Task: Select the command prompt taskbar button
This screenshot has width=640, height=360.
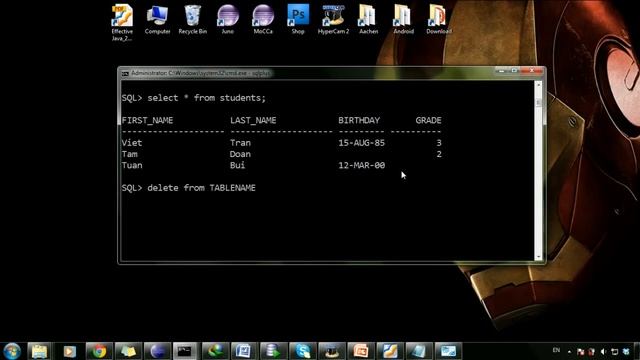Action: (x=185, y=351)
